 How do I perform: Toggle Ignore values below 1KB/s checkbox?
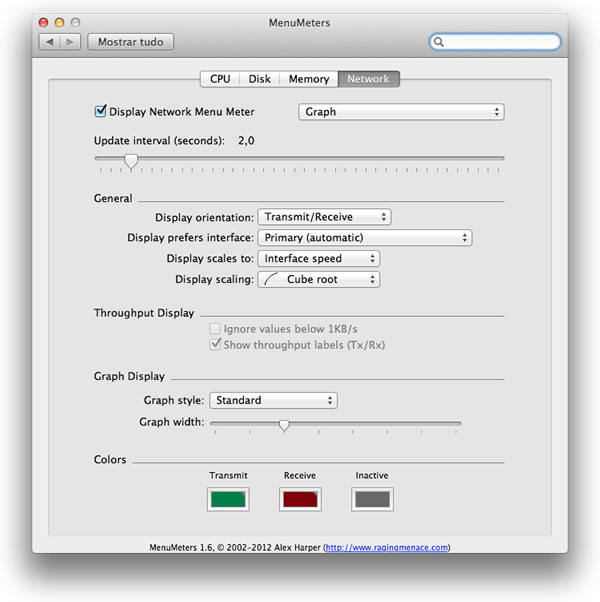click(215, 329)
